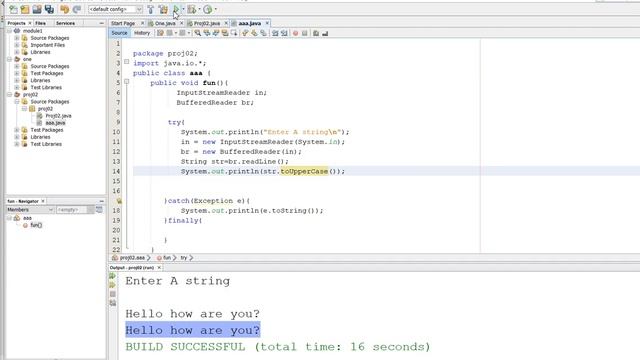Click the Undo toolbar icon
This screenshot has height=360, width=640.
[64, 9]
